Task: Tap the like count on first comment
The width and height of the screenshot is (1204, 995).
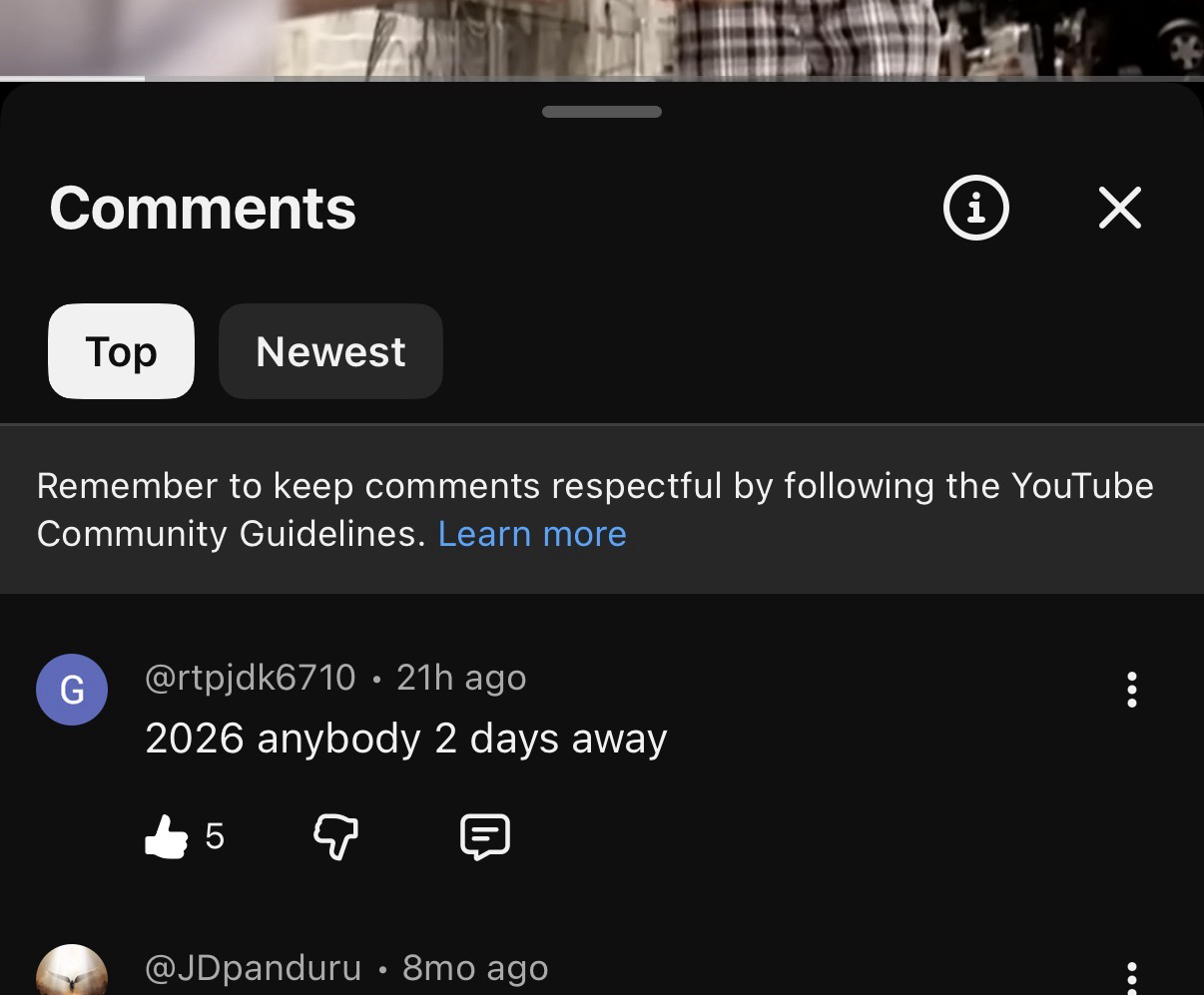Action: [x=215, y=836]
